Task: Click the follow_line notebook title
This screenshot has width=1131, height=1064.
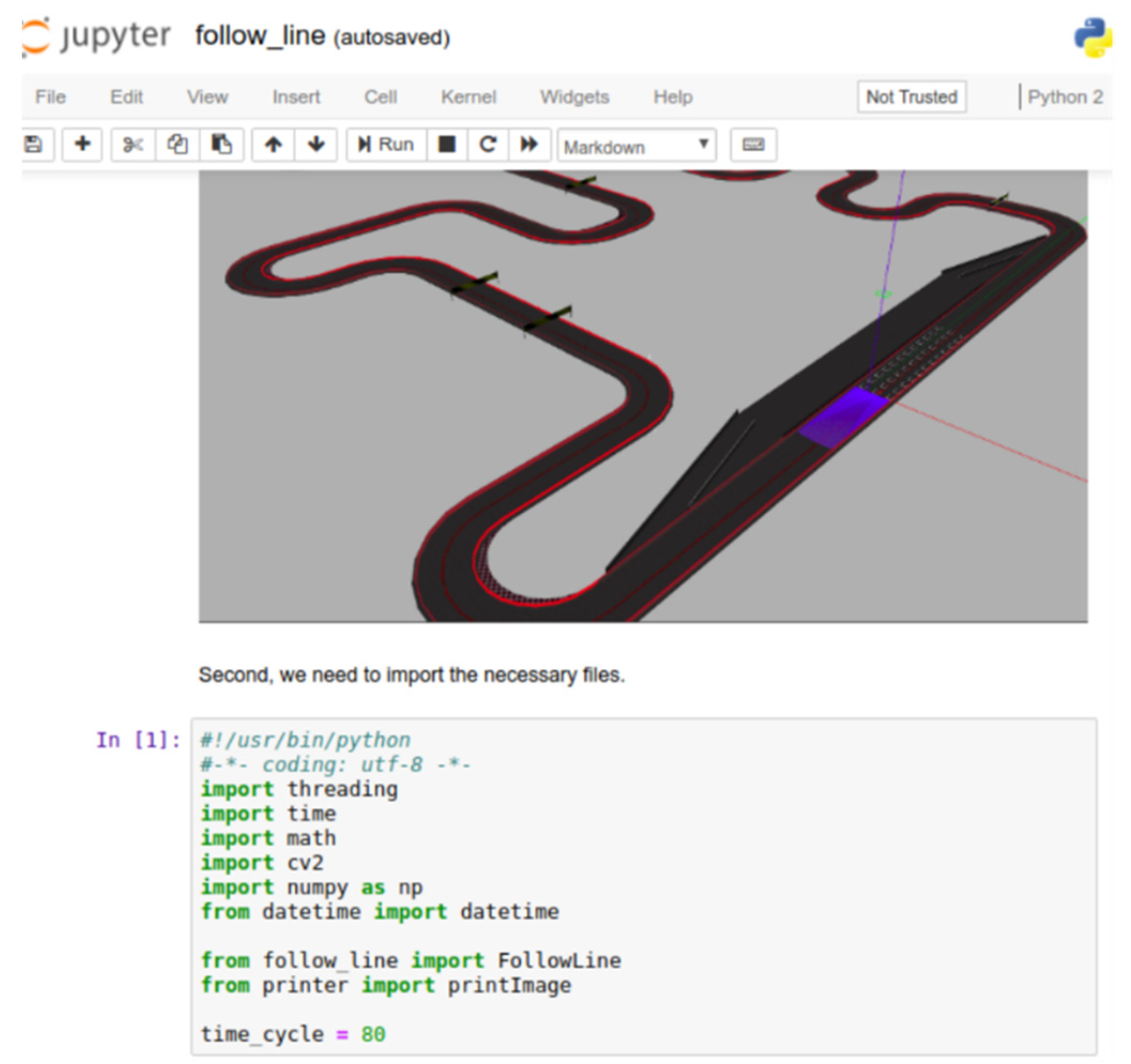Action: pyautogui.click(x=260, y=36)
